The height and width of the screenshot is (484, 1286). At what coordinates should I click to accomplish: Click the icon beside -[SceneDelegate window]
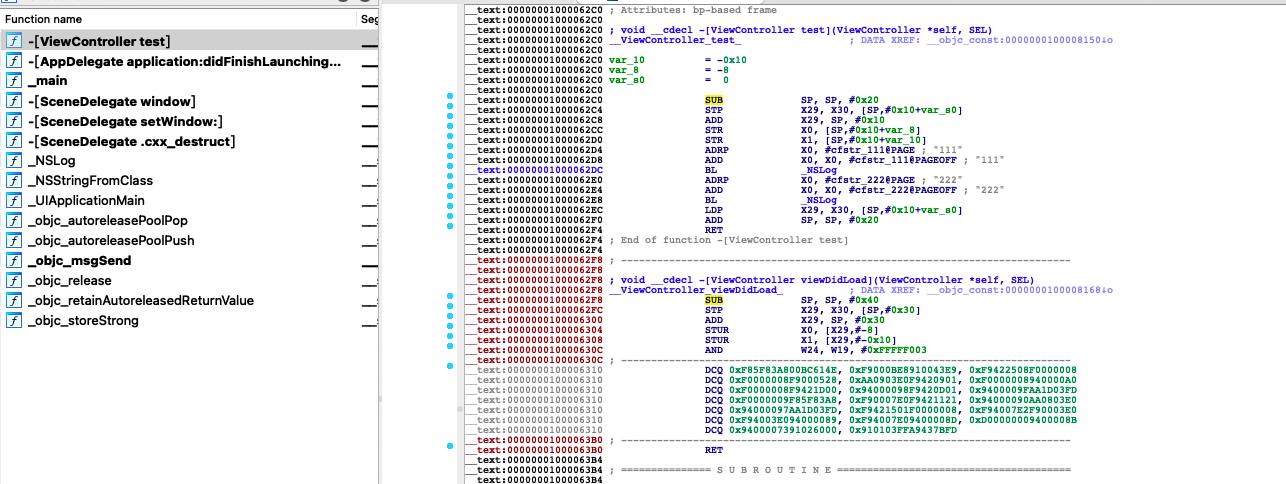pyautogui.click(x=14, y=101)
